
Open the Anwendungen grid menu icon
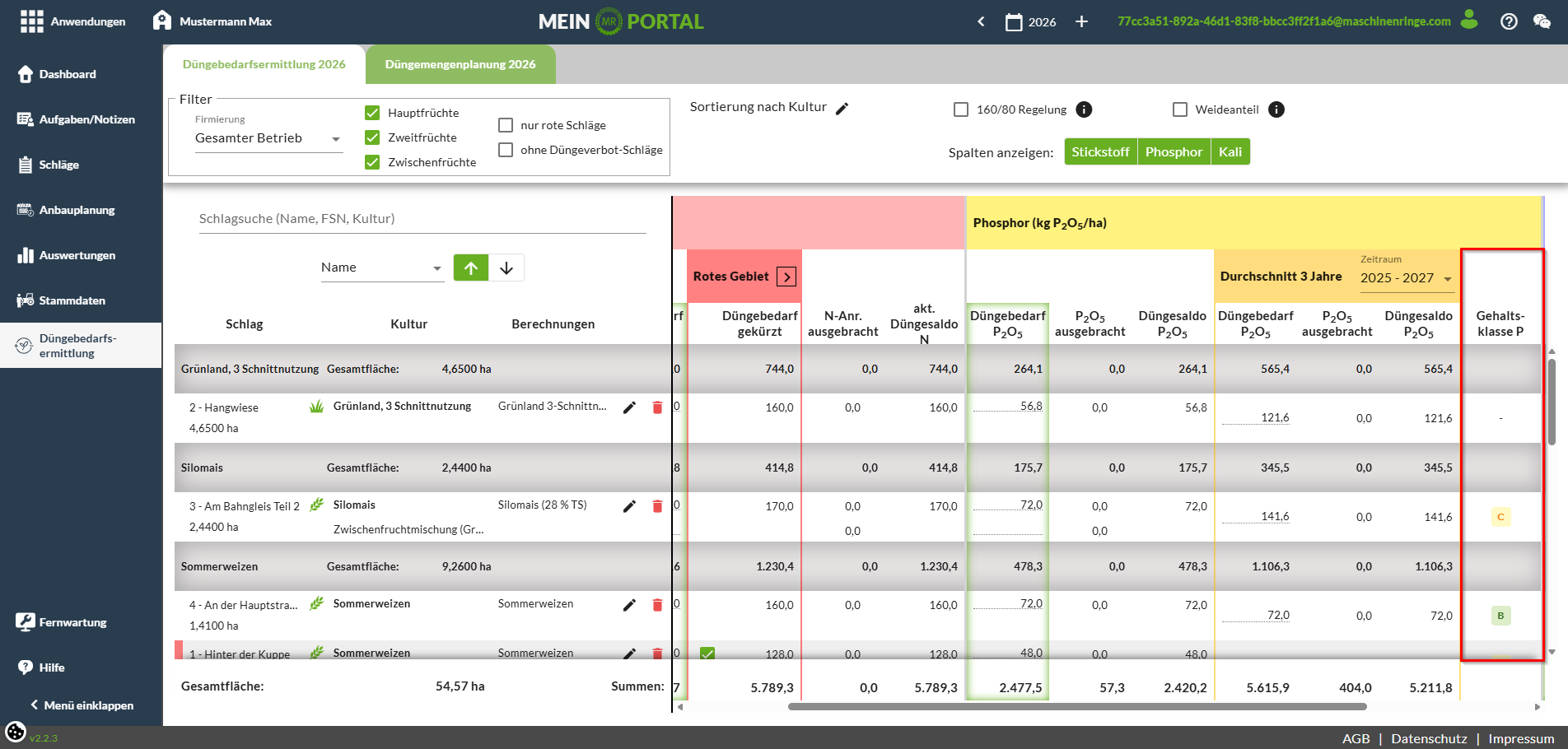tap(31, 21)
